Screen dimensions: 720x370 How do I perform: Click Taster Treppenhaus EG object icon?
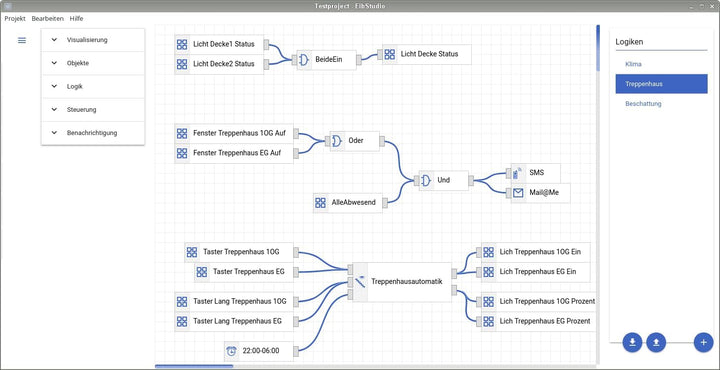point(202,272)
